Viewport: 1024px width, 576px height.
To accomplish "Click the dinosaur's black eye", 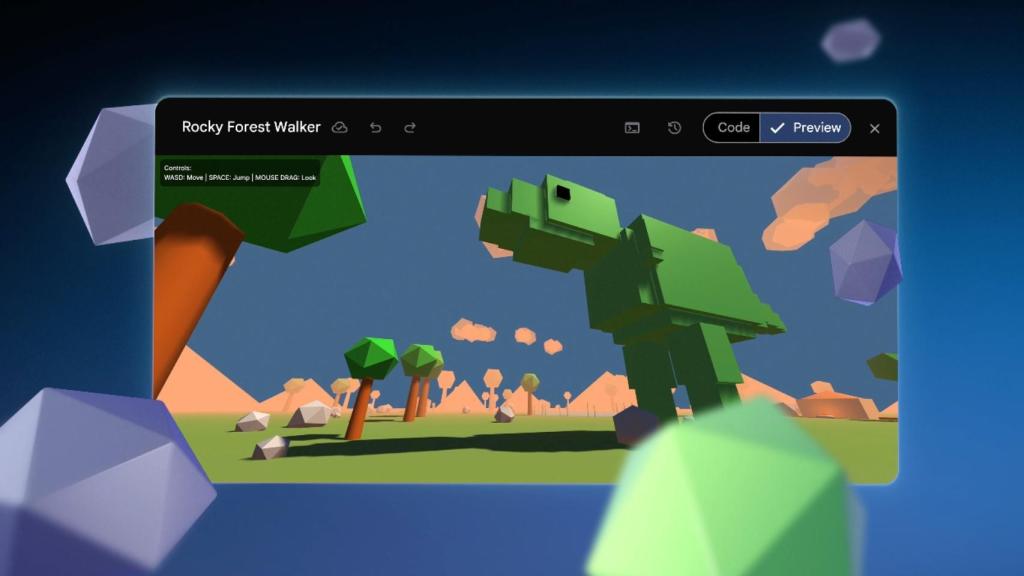I will 563,192.
